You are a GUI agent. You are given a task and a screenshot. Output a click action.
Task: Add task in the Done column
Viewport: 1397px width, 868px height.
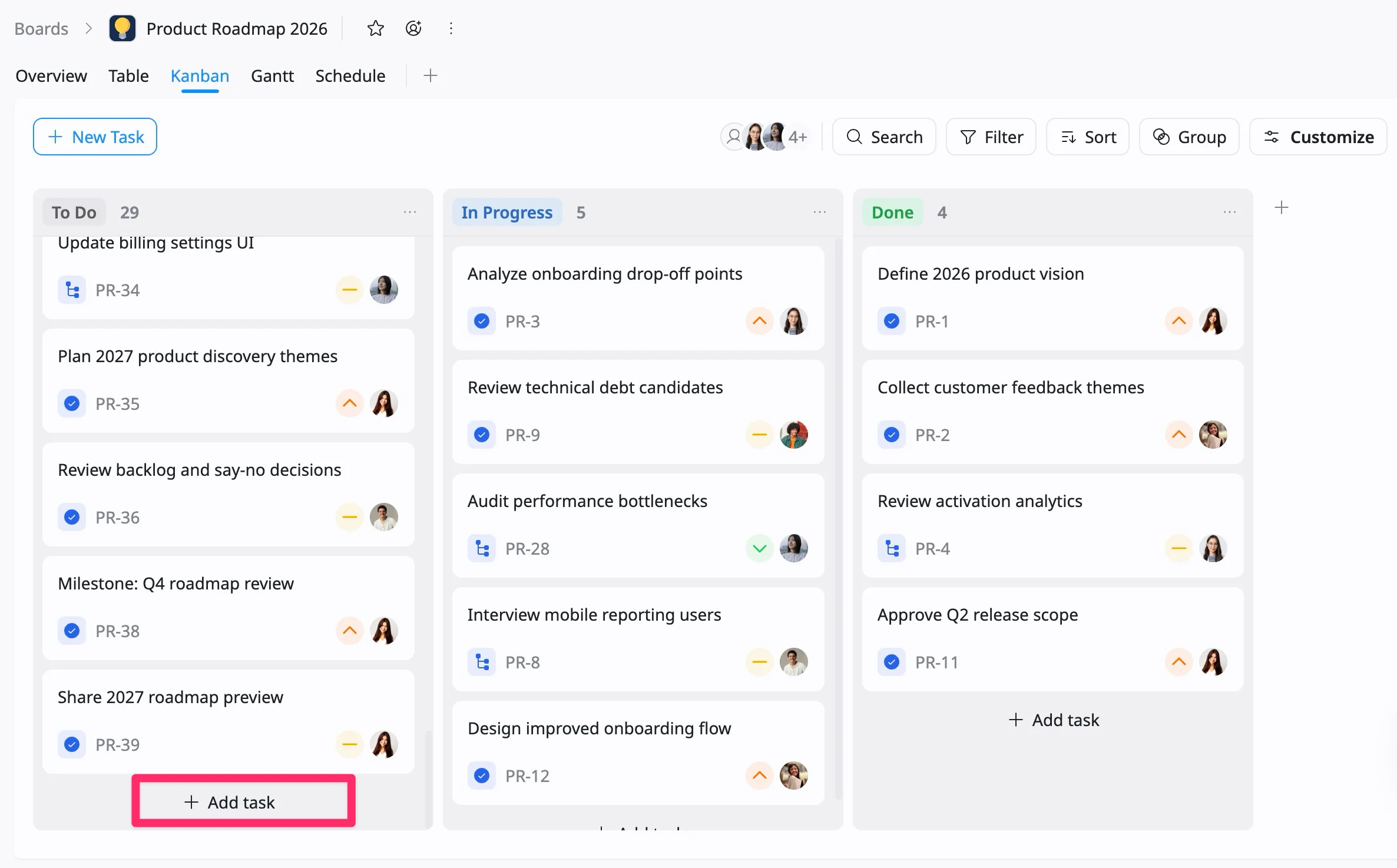[1053, 720]
